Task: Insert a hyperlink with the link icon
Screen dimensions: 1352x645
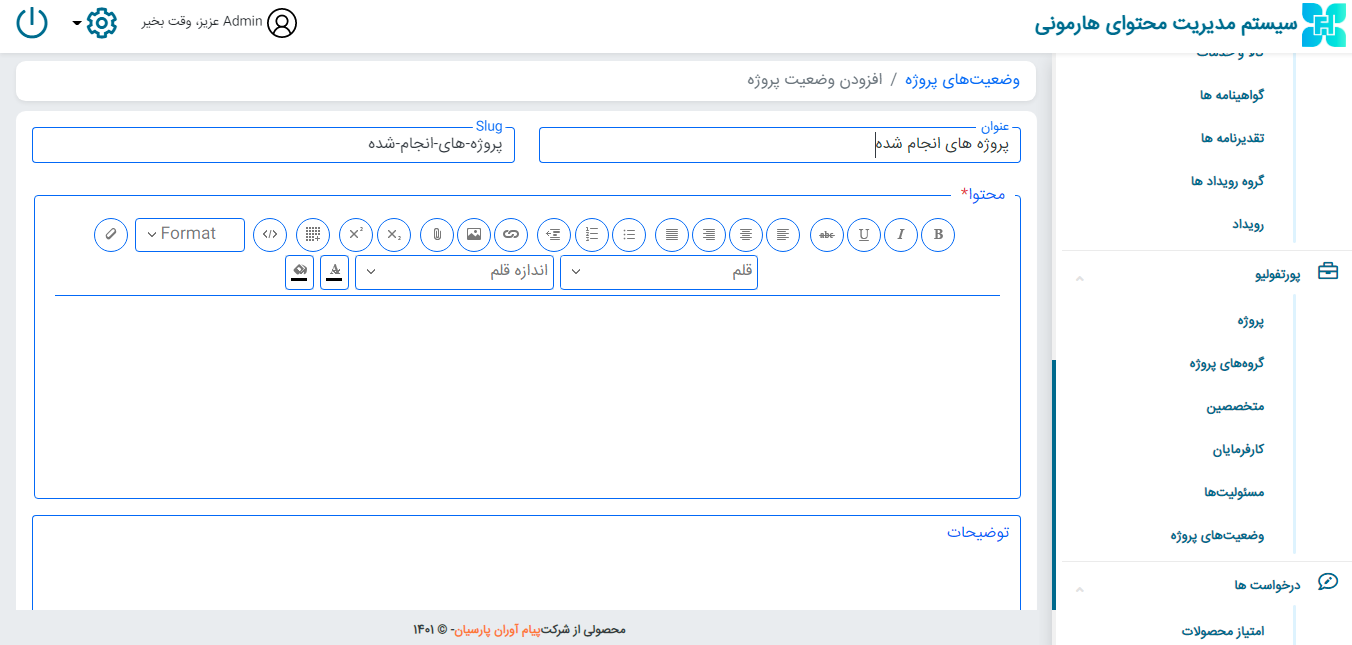Action: (x=511, y=234)
